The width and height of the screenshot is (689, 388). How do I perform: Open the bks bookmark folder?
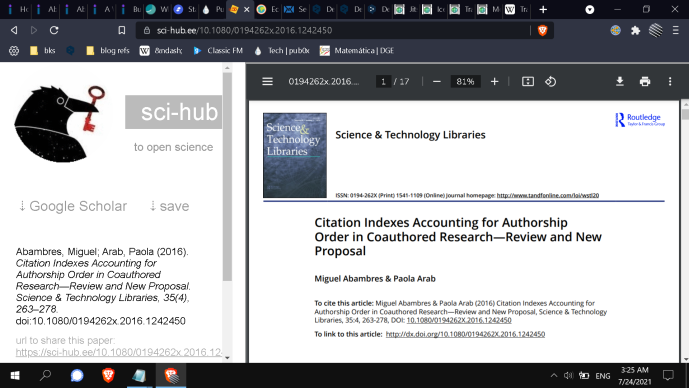click(43, 51)
